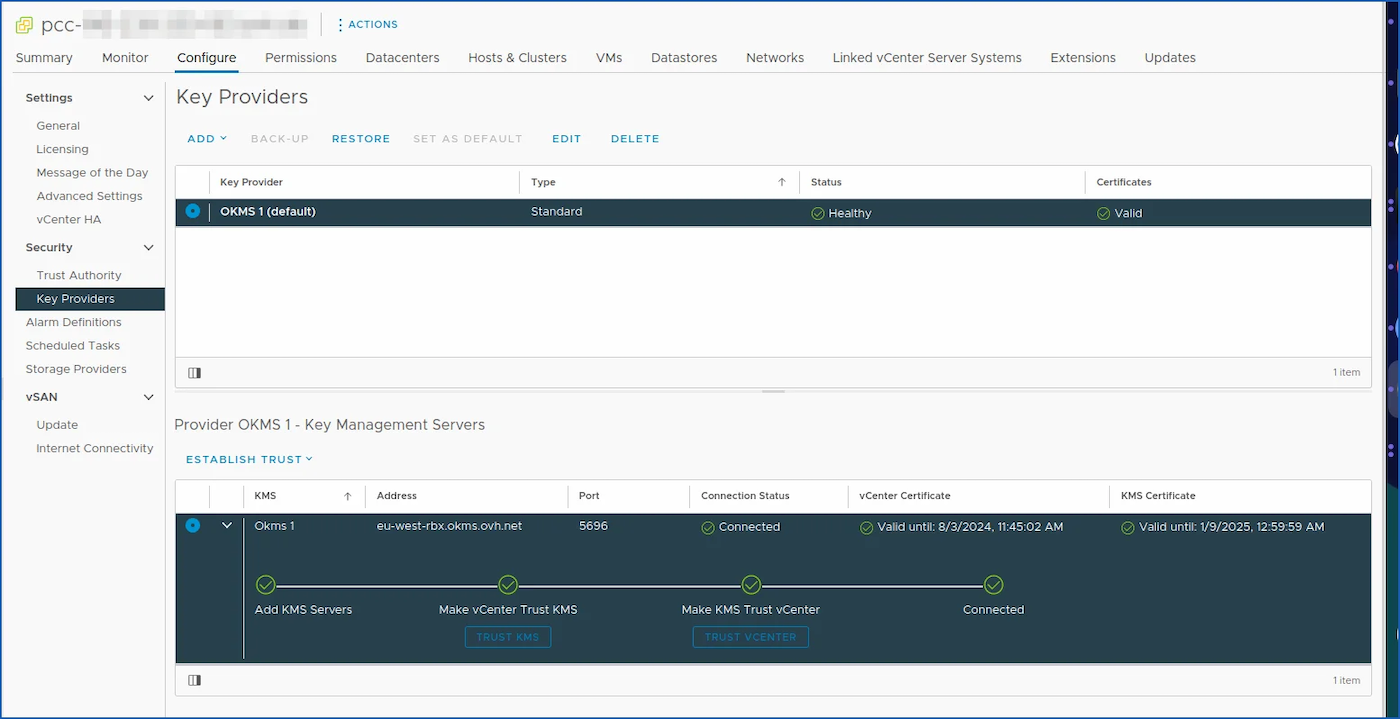Click the Add KMS Servers step checkmark
The height and width of the screenshot is (719, 1400).
point(265,585)
